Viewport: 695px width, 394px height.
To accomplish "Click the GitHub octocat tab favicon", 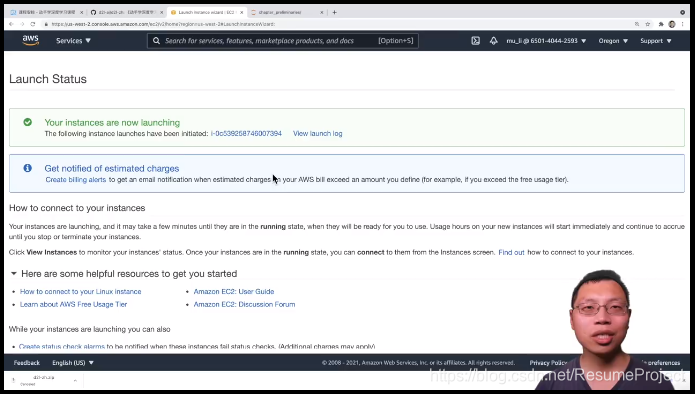I will (x=93, y=12).
